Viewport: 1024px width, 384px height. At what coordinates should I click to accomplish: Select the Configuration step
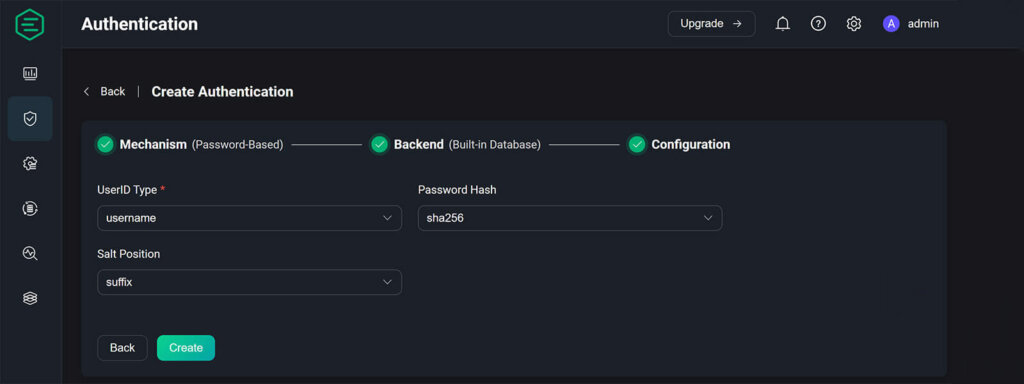(679, 144)
